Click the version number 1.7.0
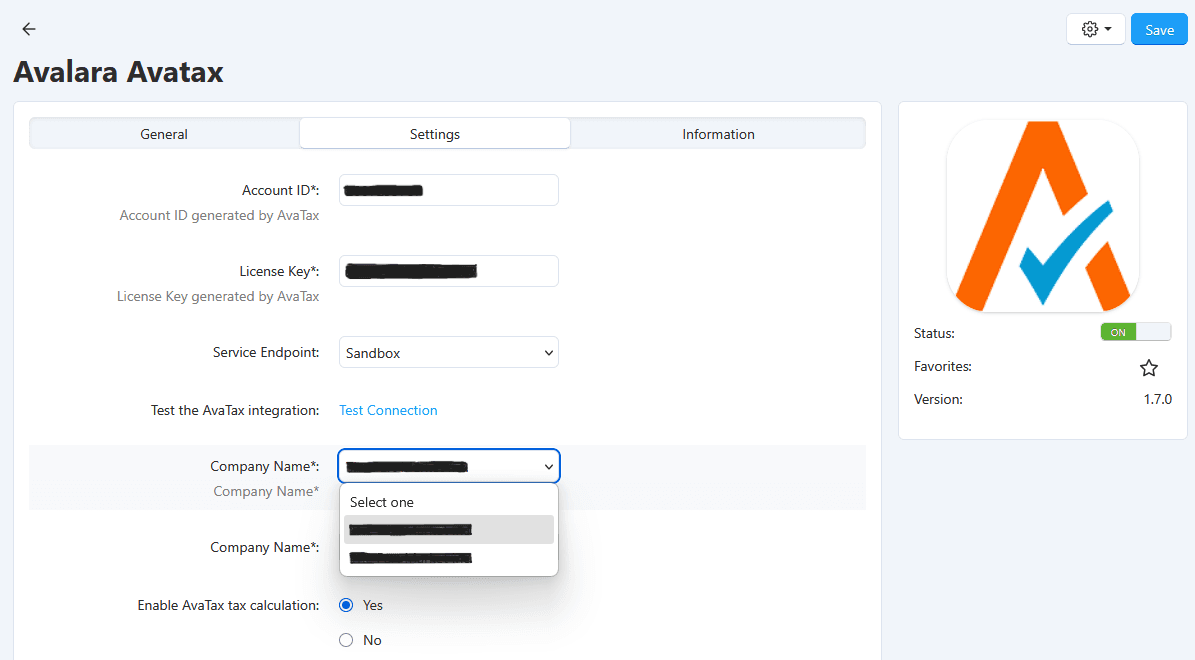This screenshot has height=660, width=1195. [1158, 399]
